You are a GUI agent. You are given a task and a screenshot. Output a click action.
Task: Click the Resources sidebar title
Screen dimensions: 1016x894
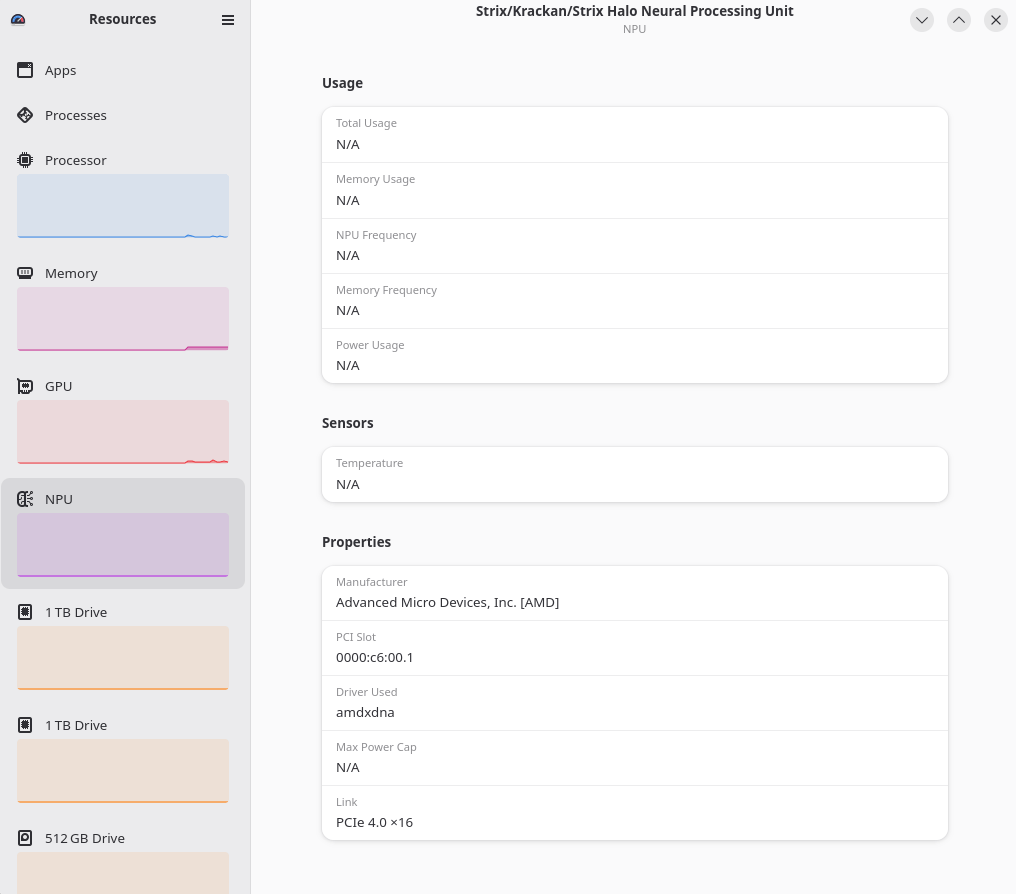pyautogui.click(x=122, y=19)
